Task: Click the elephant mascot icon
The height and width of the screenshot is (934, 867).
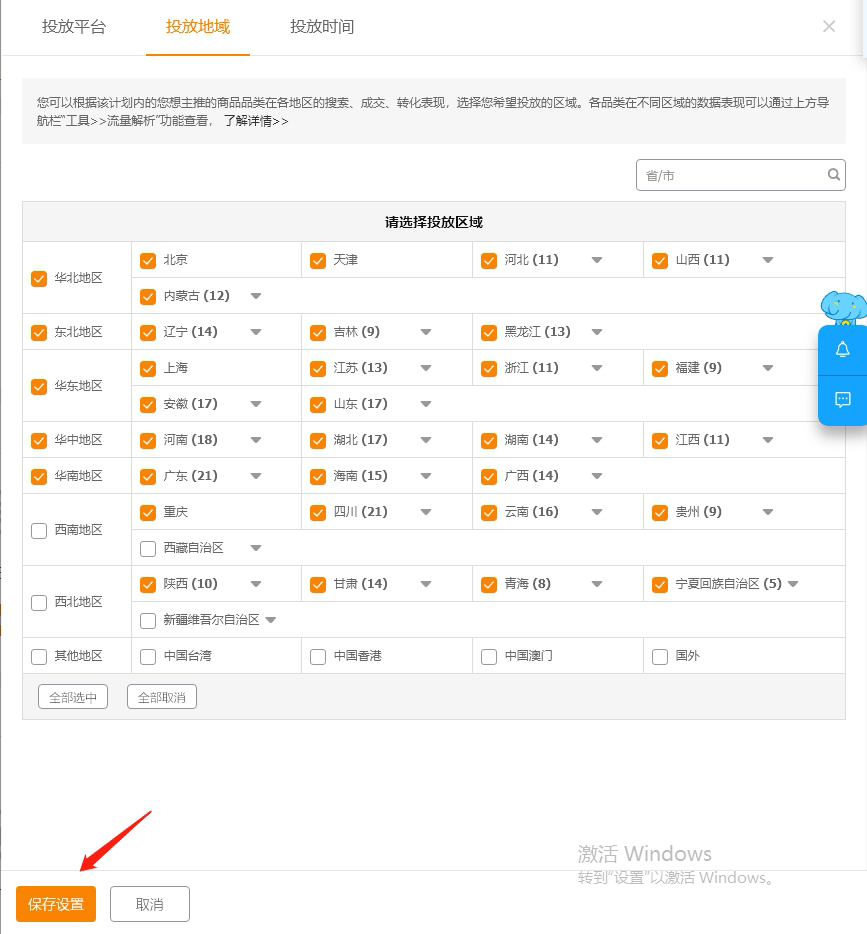Action: (x=842, y=306)
